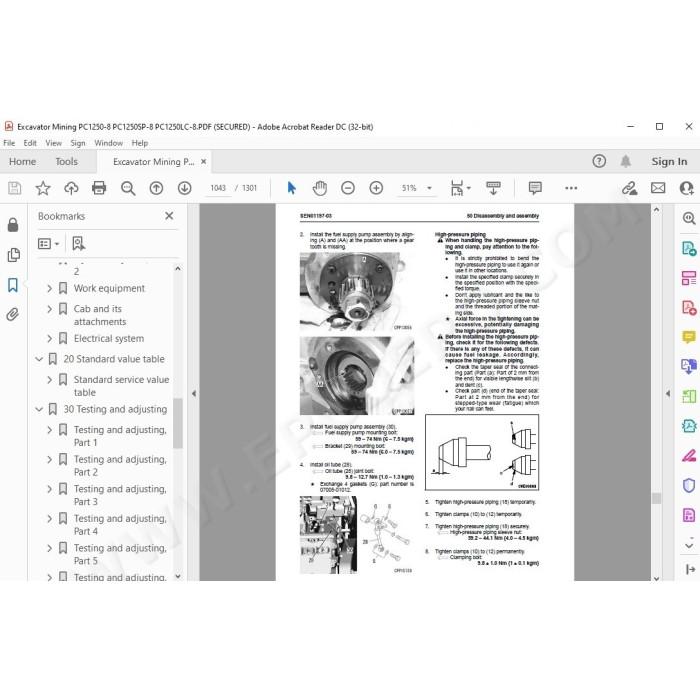Open the search tool in right pane

pos(689,218)
